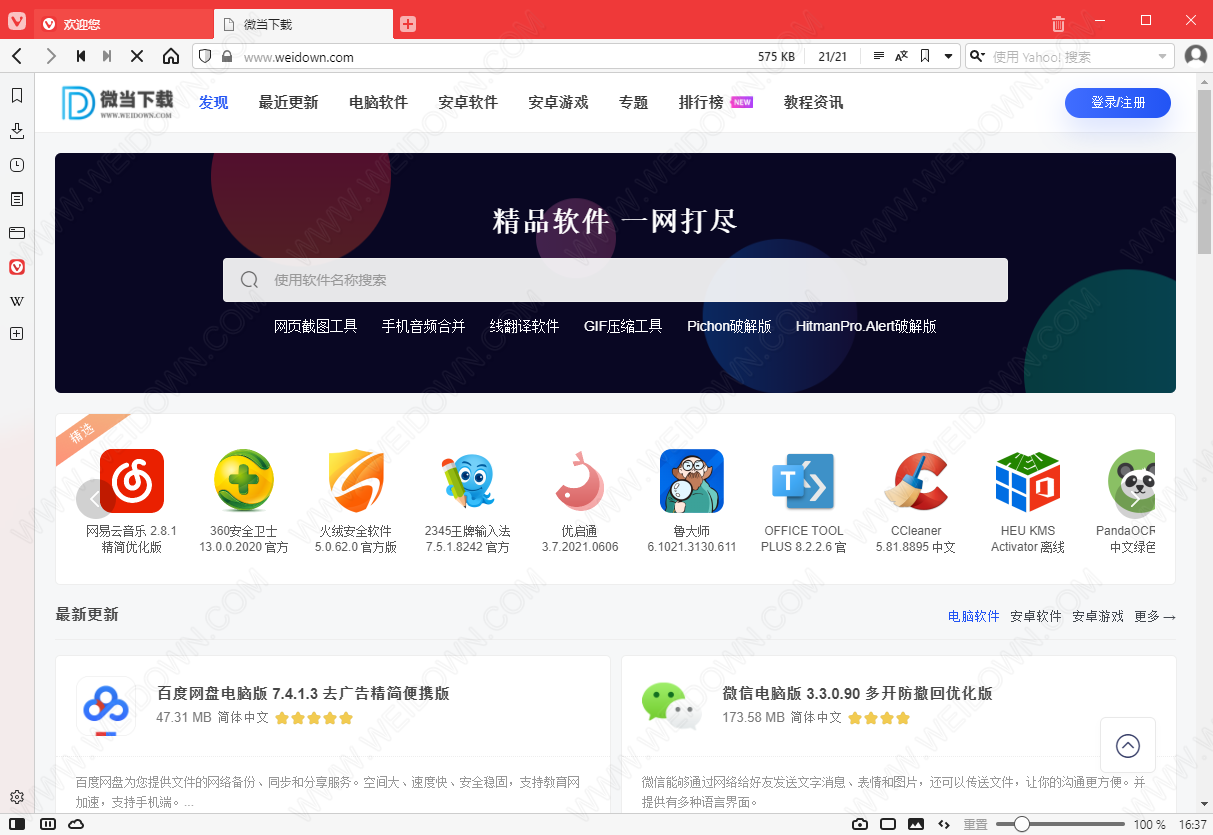The image size is (1213, 835).
Task: Open the 最近更新 navigation item
Action: tap(288, 102)
